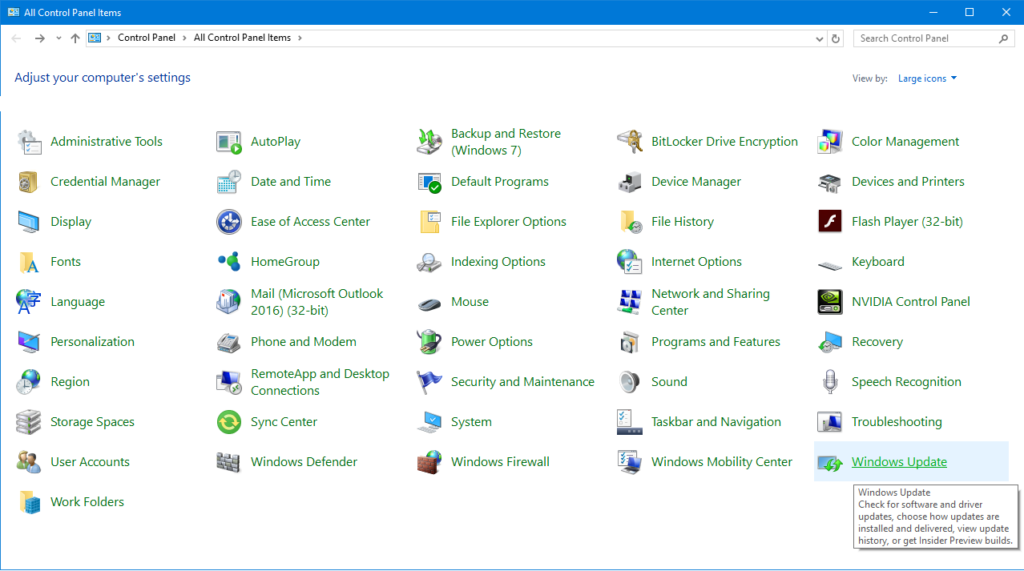This screenshot has width=1024, height=571.
Task: Open the BitLocker Drive Encryption icon
Action: (x=629, y=142)
